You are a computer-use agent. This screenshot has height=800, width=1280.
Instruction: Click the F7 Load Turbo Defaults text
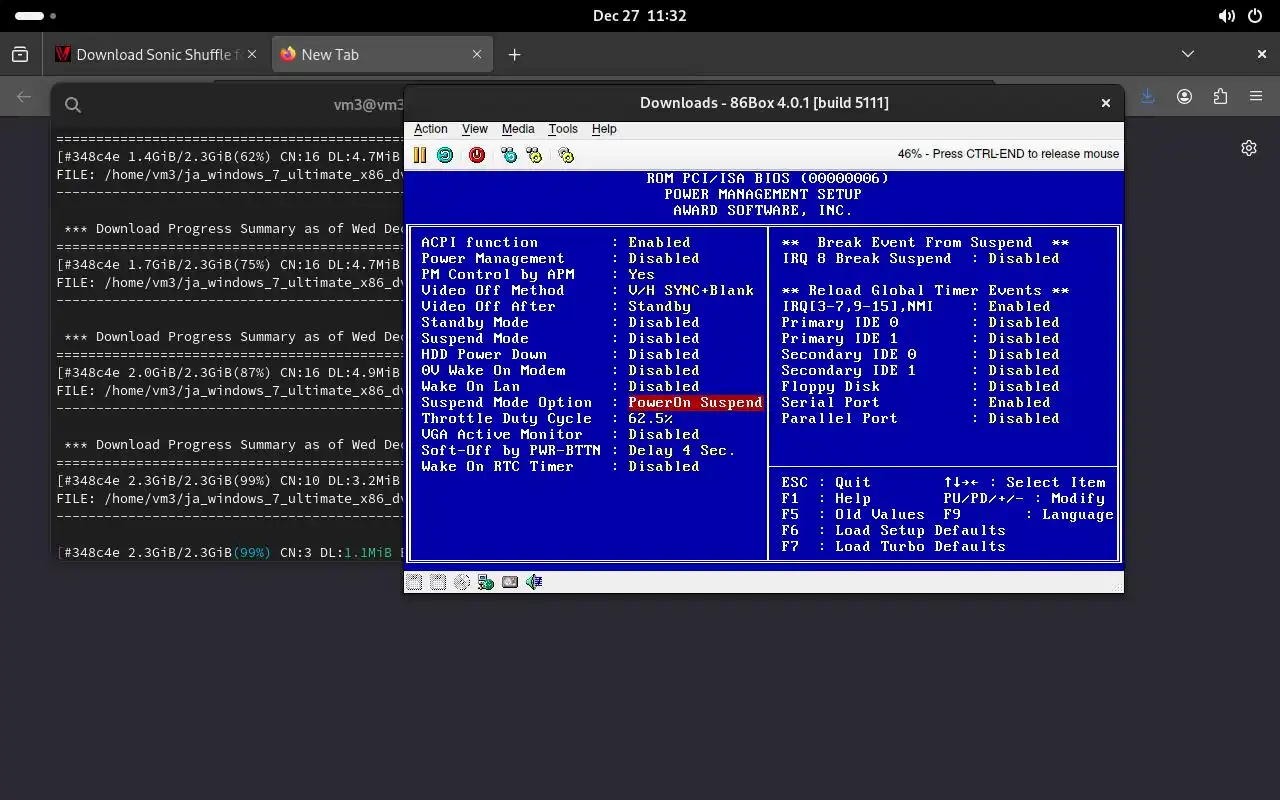[x=894, y=547]
